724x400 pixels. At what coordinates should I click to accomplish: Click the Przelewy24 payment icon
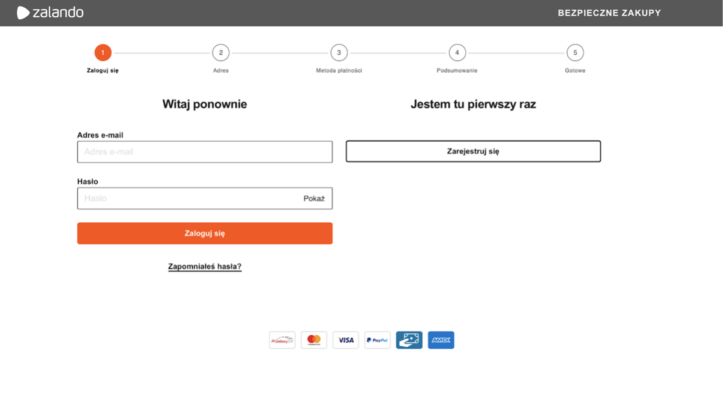click(282, 340)
